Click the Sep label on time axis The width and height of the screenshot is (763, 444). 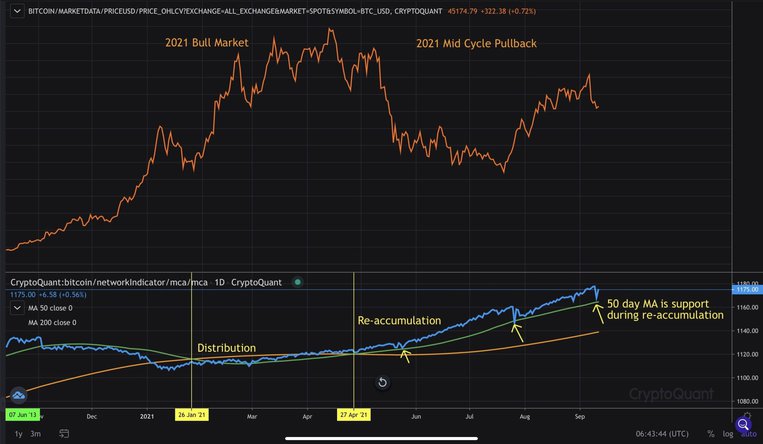[580, 416]
